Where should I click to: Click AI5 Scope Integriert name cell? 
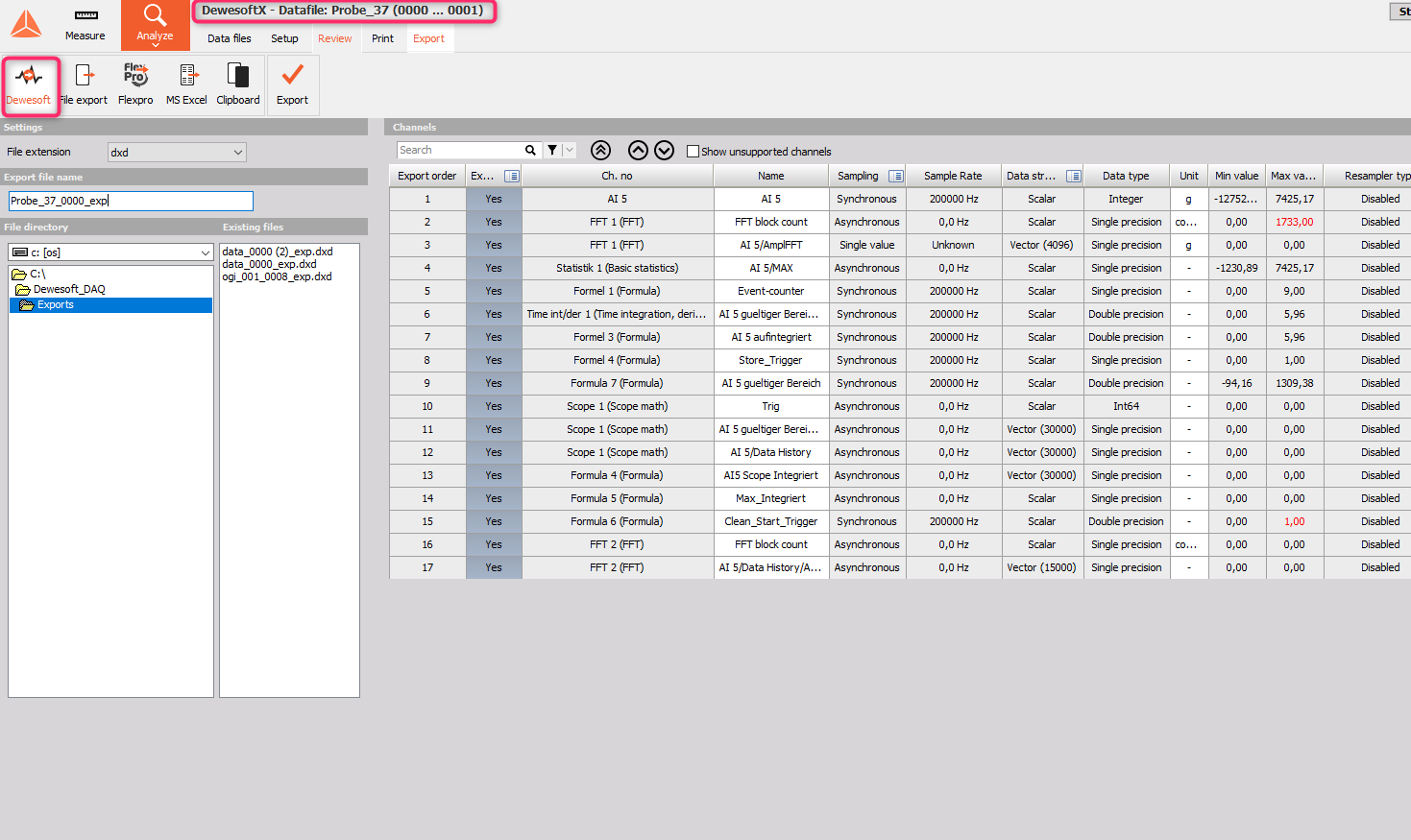point(771,475)
